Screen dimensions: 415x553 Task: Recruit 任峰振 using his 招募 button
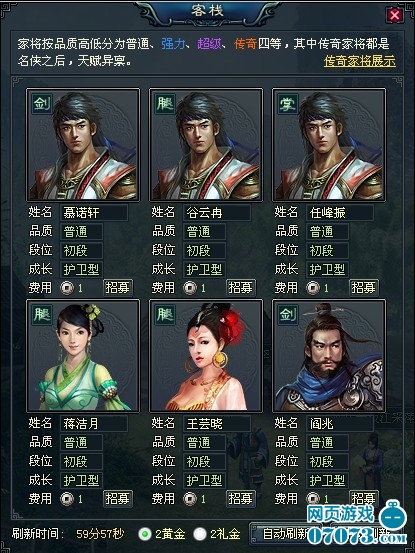364,288
